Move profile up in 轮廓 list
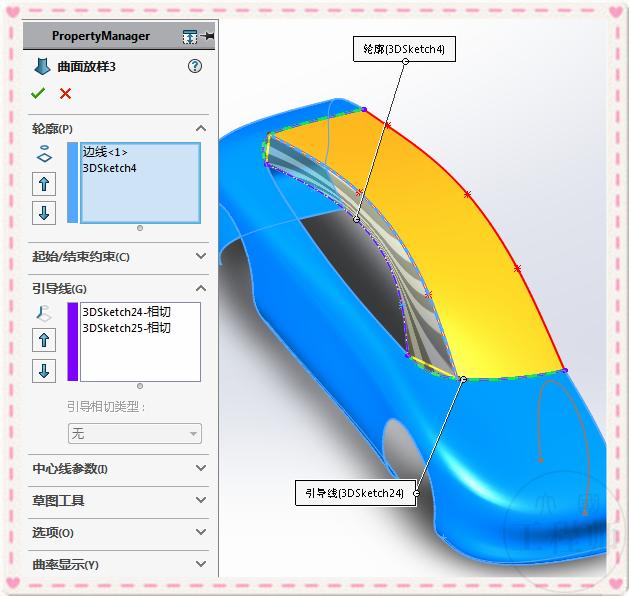The height and width of the screenshot is (596, 629). tap(44, 184)
